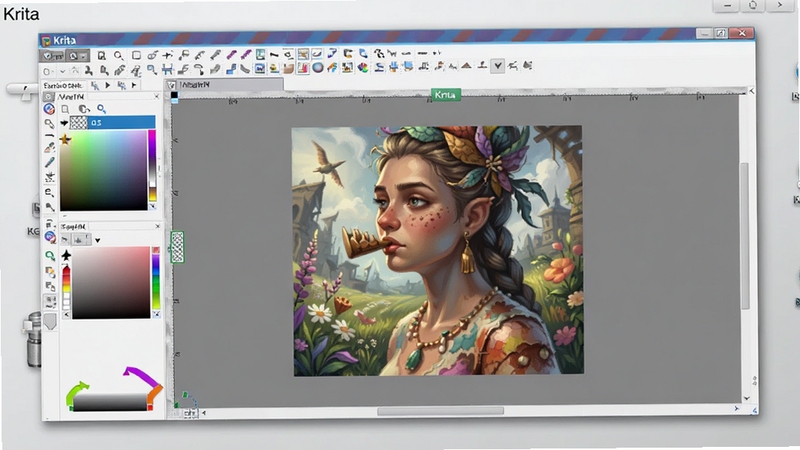Click the magnifier zoom icon in top toolbar
Viewport: 800px width, 450px height.
point(118,55)
